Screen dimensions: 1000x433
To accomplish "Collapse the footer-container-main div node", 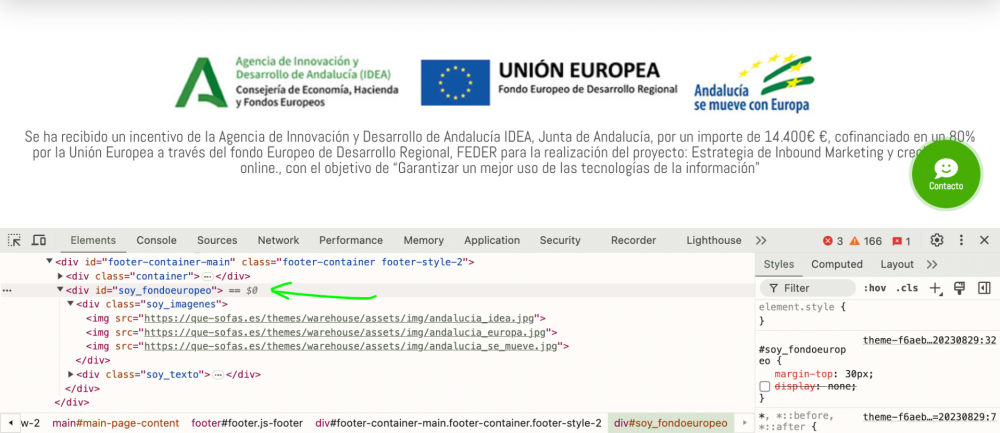I will pos(50,261).
